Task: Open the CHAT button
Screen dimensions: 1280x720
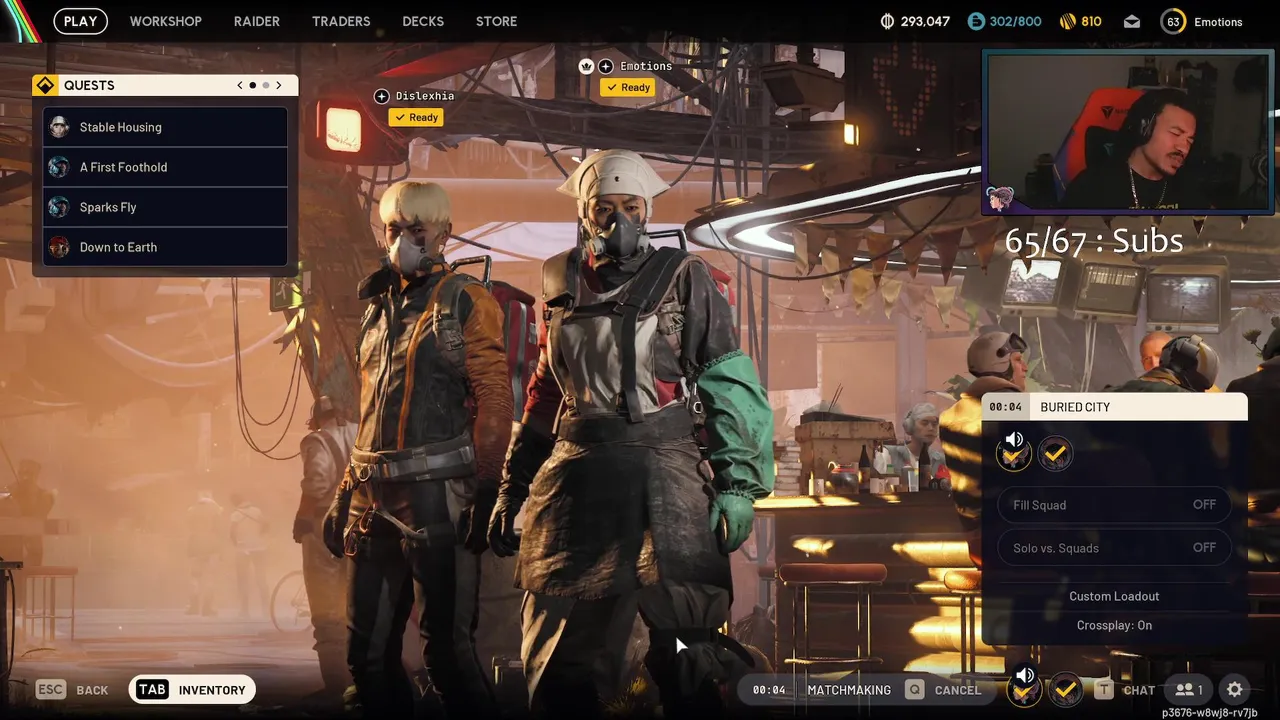Action: tap(1139, 690)
